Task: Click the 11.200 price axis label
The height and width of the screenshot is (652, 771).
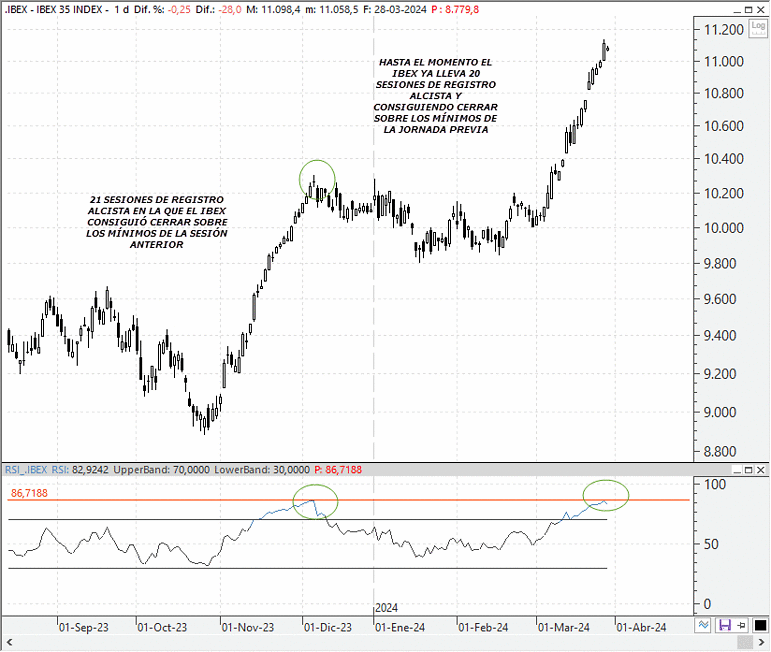Action: 724,30
